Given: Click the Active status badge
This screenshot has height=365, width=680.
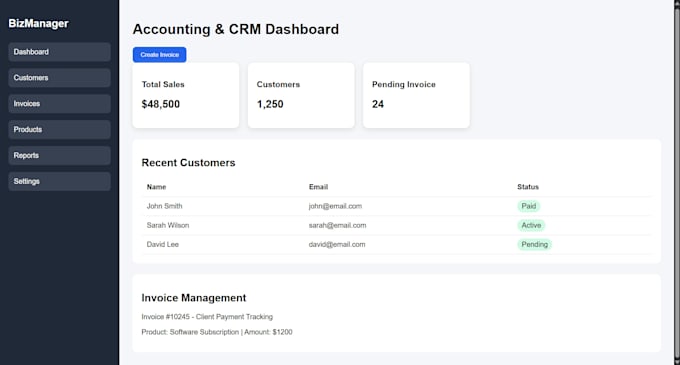Looking at the screenshot, I should pyautogui.click(x=531, y=225).
